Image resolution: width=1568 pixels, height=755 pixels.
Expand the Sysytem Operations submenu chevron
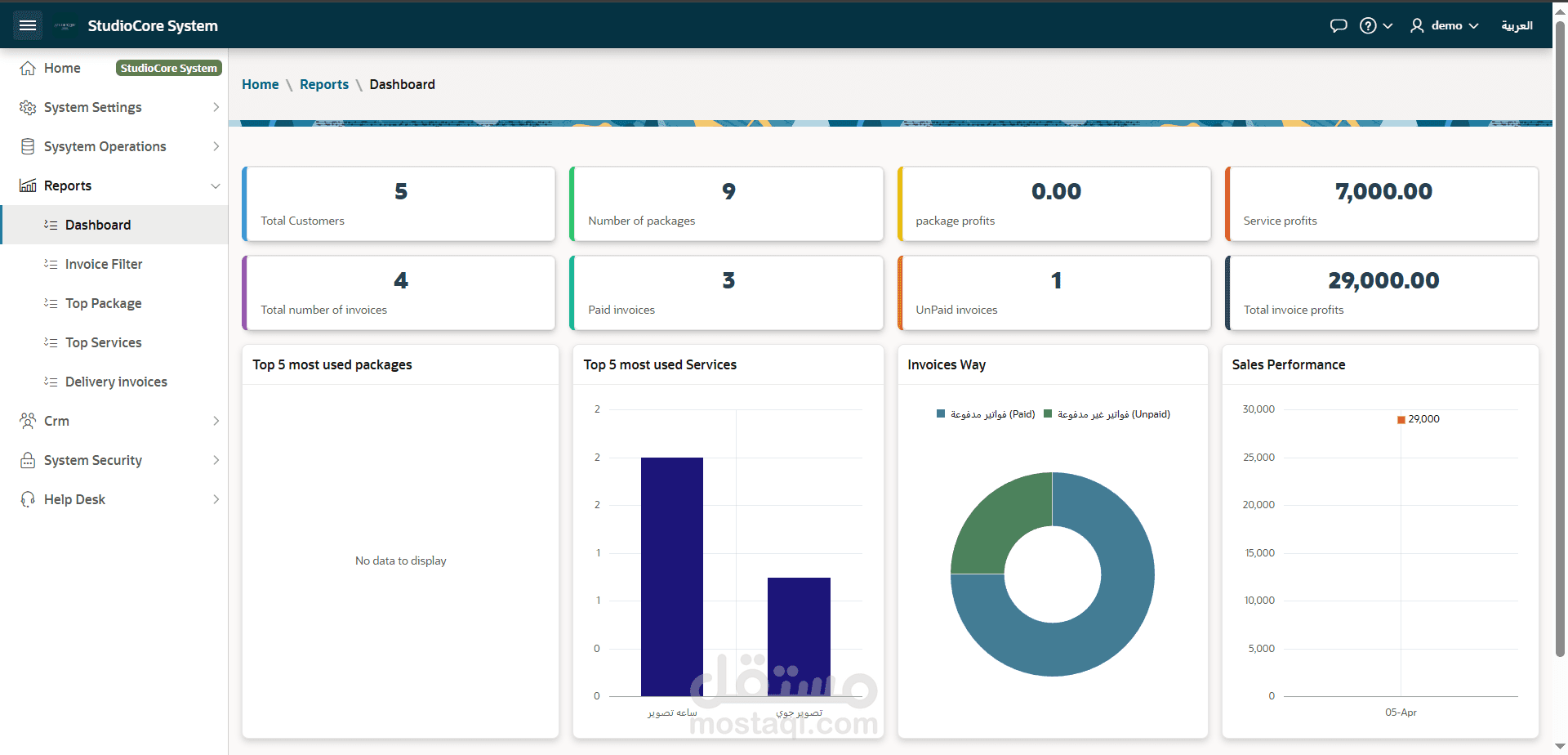[x=216, y=146]
